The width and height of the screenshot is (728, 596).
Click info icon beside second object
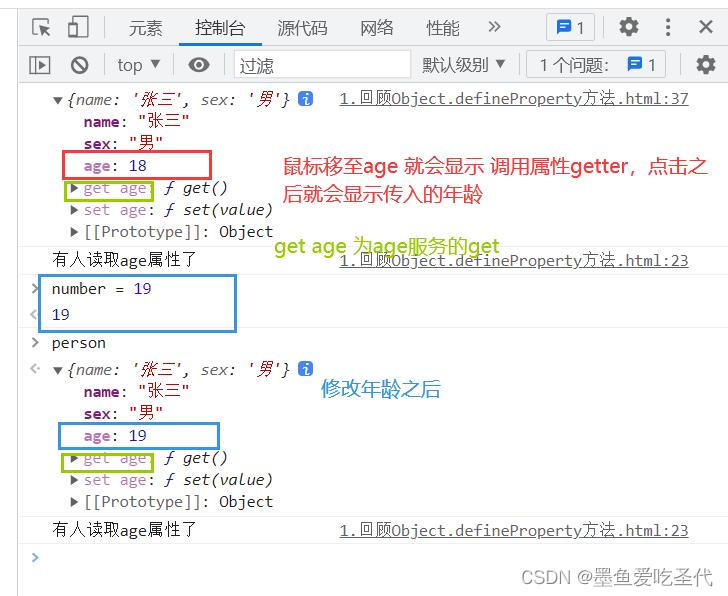coord(306,369)
